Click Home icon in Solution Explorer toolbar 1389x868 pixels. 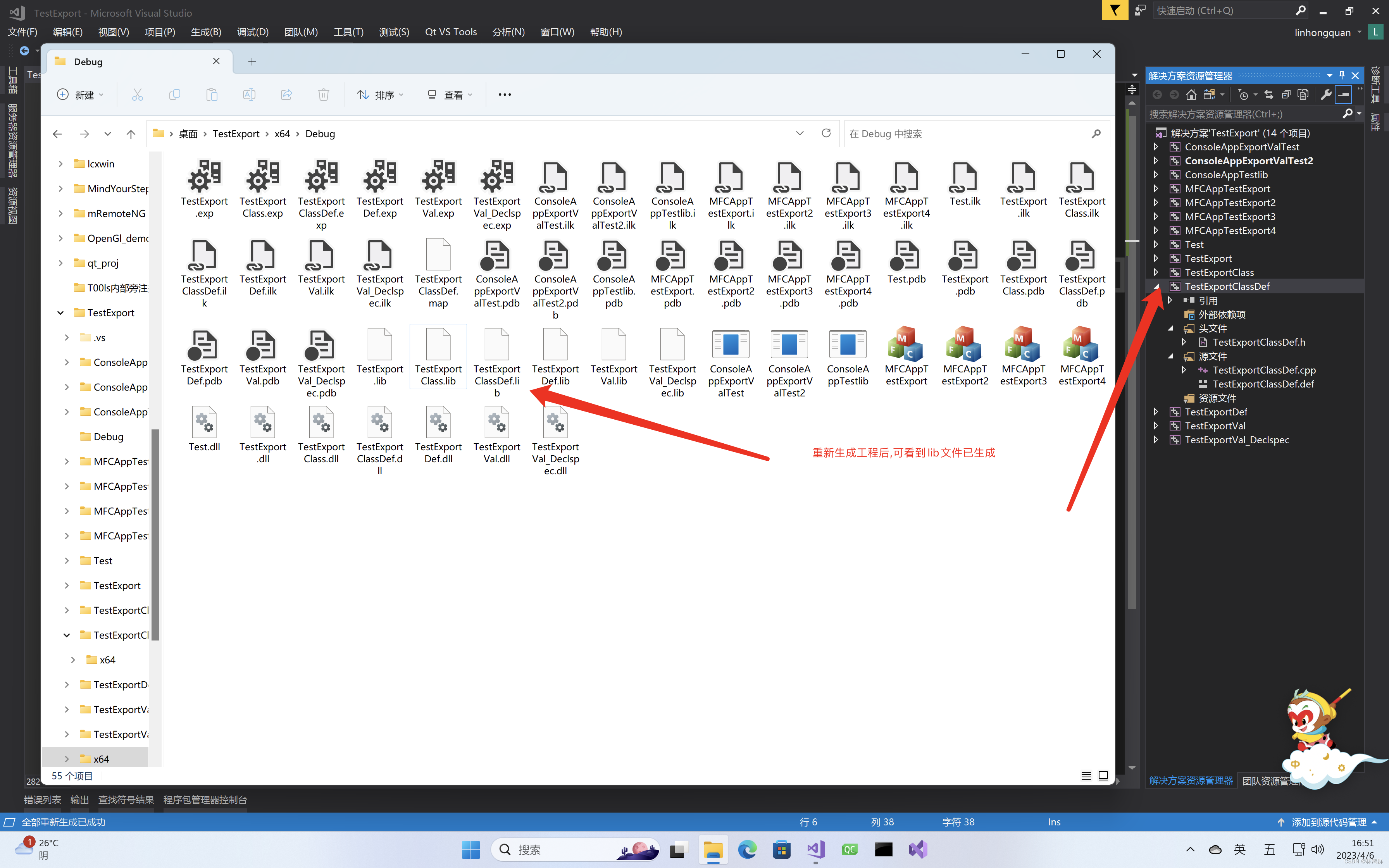[1191, 95]
